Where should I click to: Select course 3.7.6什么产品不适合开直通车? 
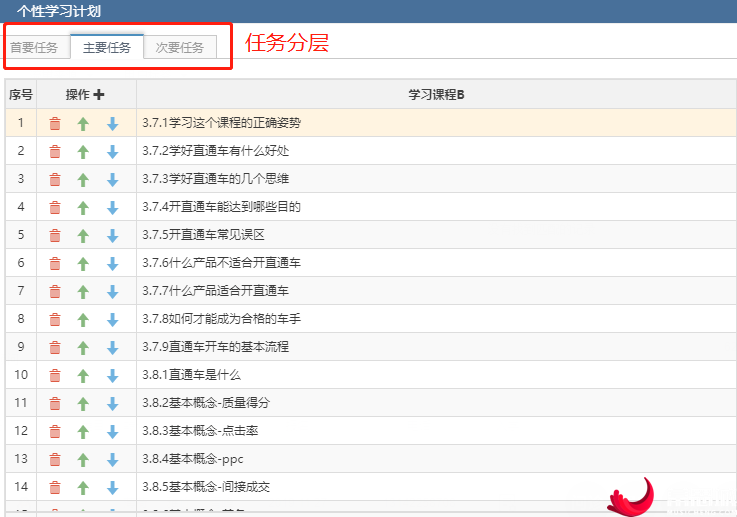click(x=221, y=263)
